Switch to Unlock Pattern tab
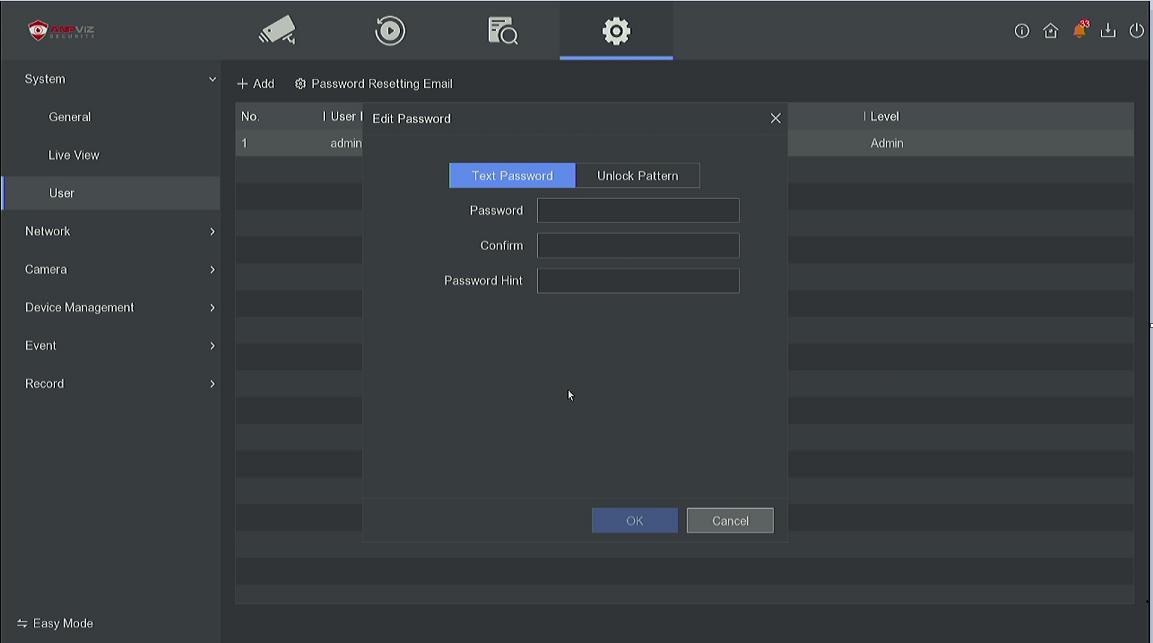This screenshot has width=1153, height=643. (637, 176)
